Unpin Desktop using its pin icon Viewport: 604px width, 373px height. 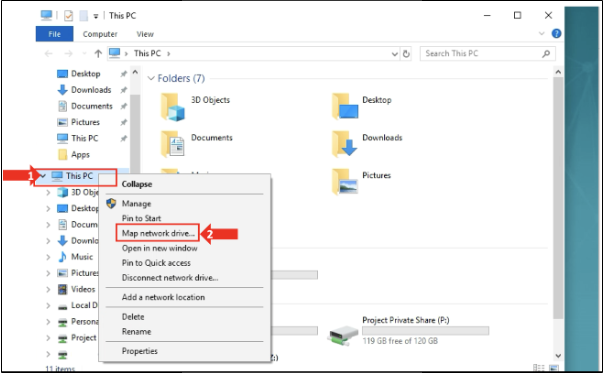tap(123, 74)
